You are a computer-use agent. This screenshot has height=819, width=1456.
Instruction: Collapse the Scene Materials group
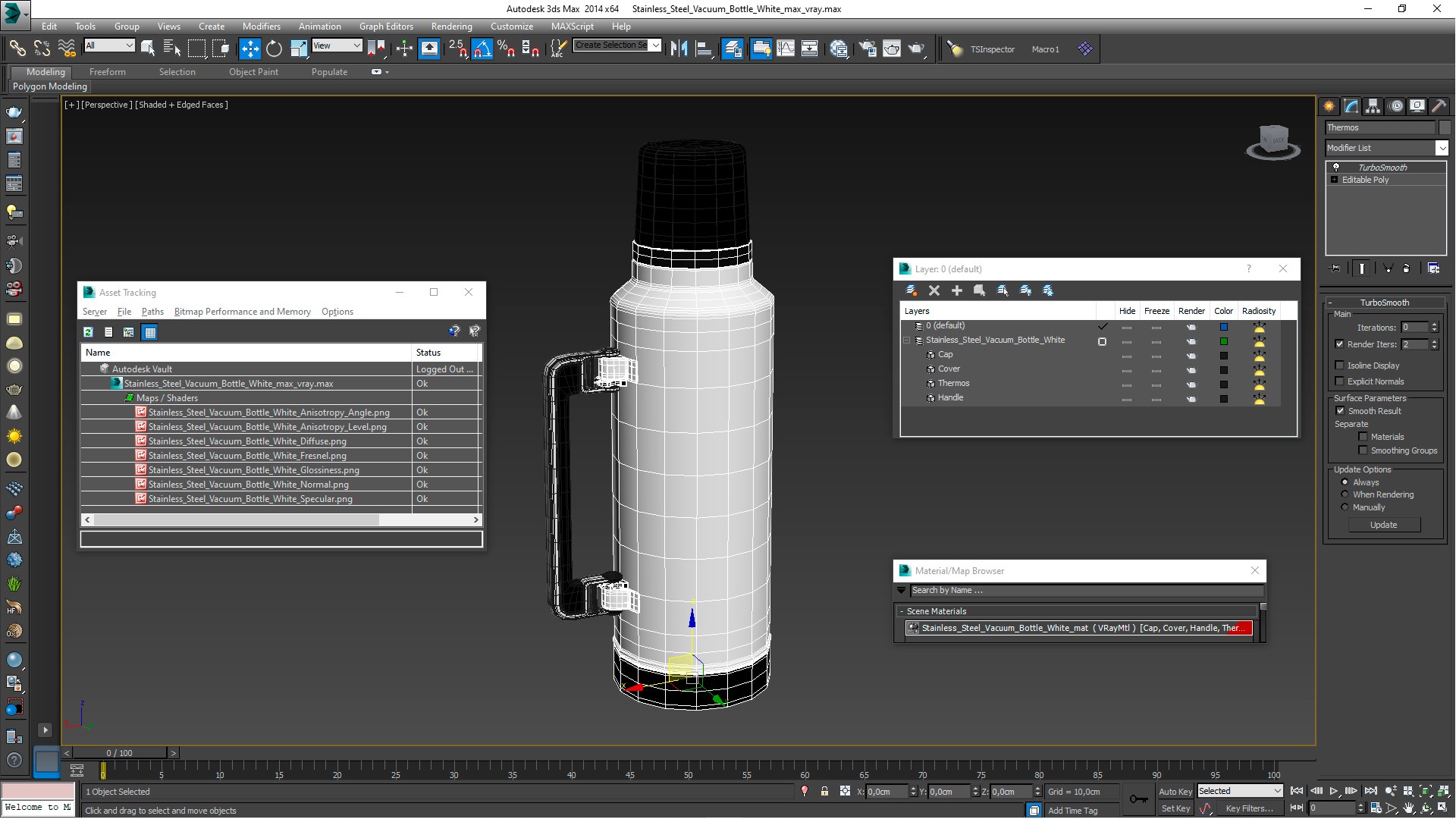(x=902, y=611)
